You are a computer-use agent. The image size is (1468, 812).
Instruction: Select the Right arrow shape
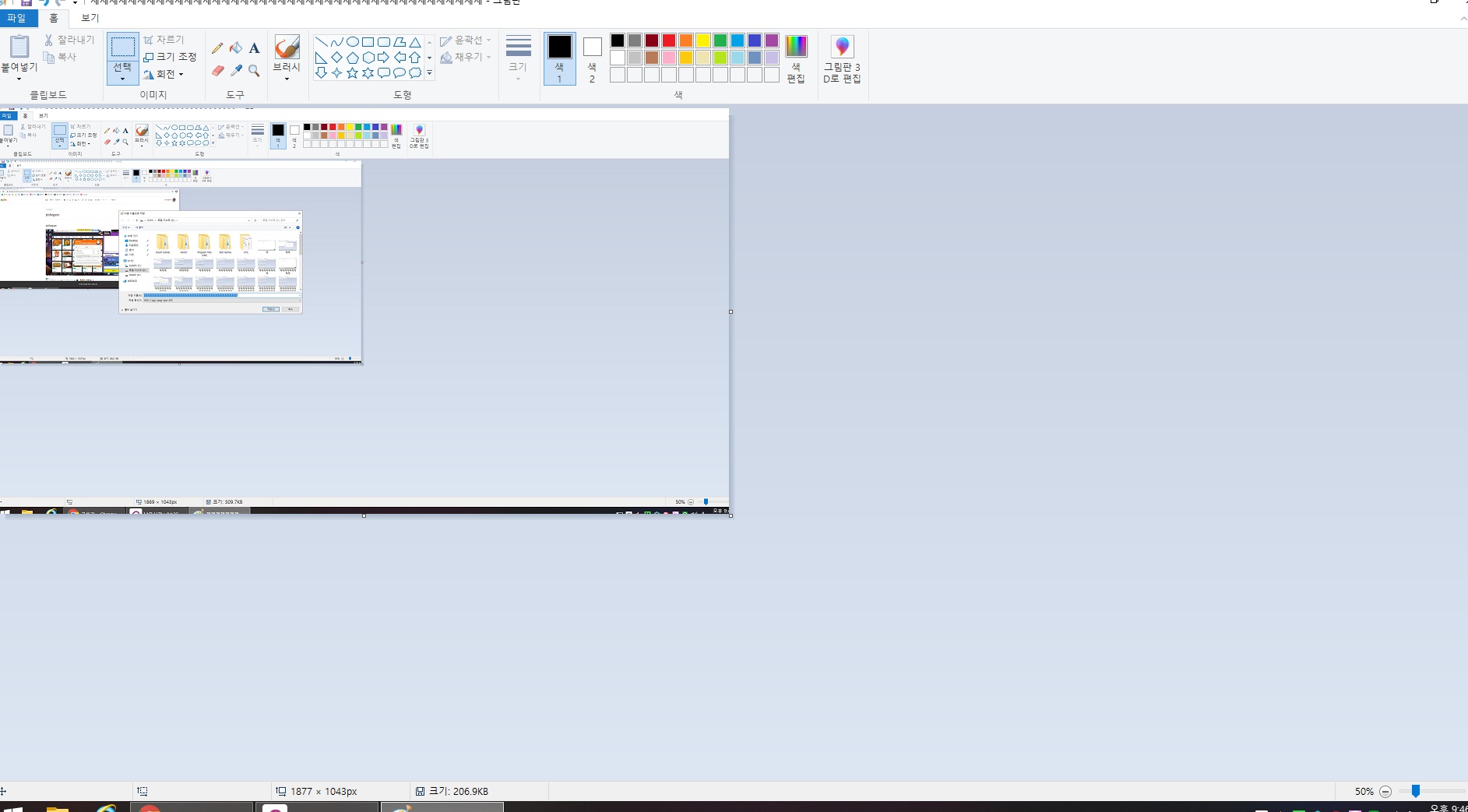383,58
